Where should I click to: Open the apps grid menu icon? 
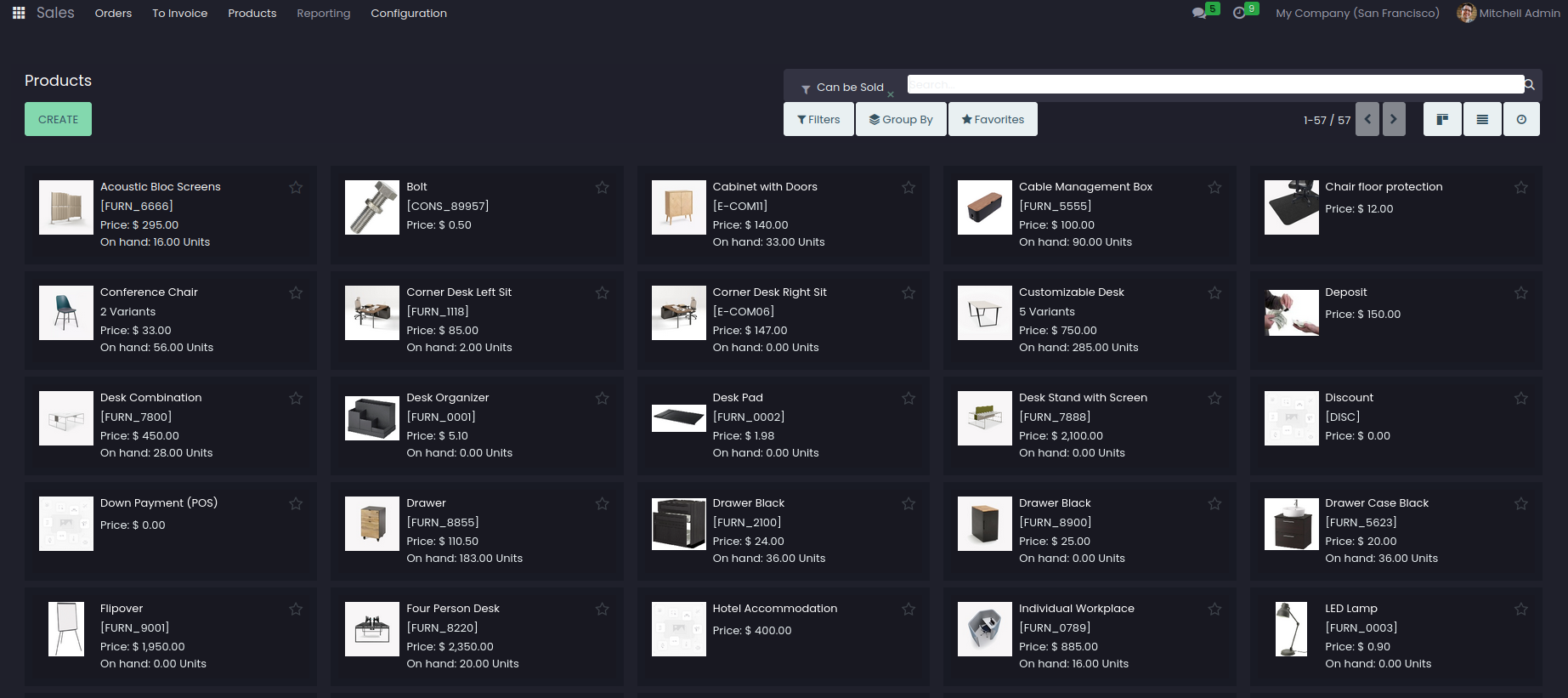pyautogui.click(x=19, y=13)
